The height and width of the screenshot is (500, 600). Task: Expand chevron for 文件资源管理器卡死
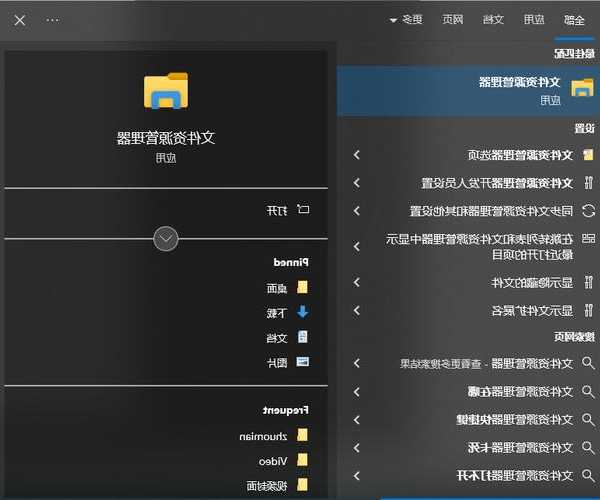coord(357,447)
